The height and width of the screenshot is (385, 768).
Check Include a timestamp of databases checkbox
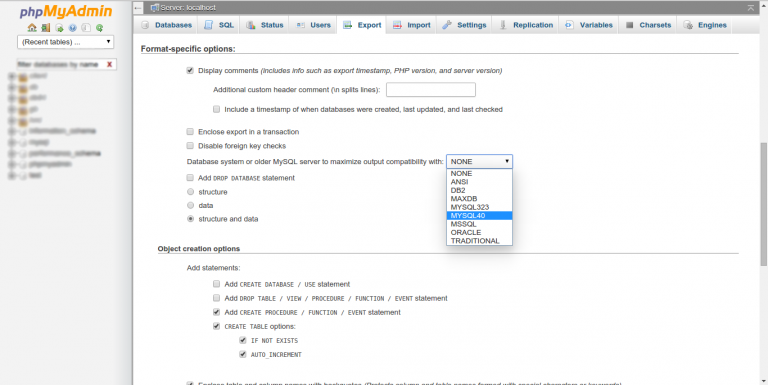pos(216,109)
